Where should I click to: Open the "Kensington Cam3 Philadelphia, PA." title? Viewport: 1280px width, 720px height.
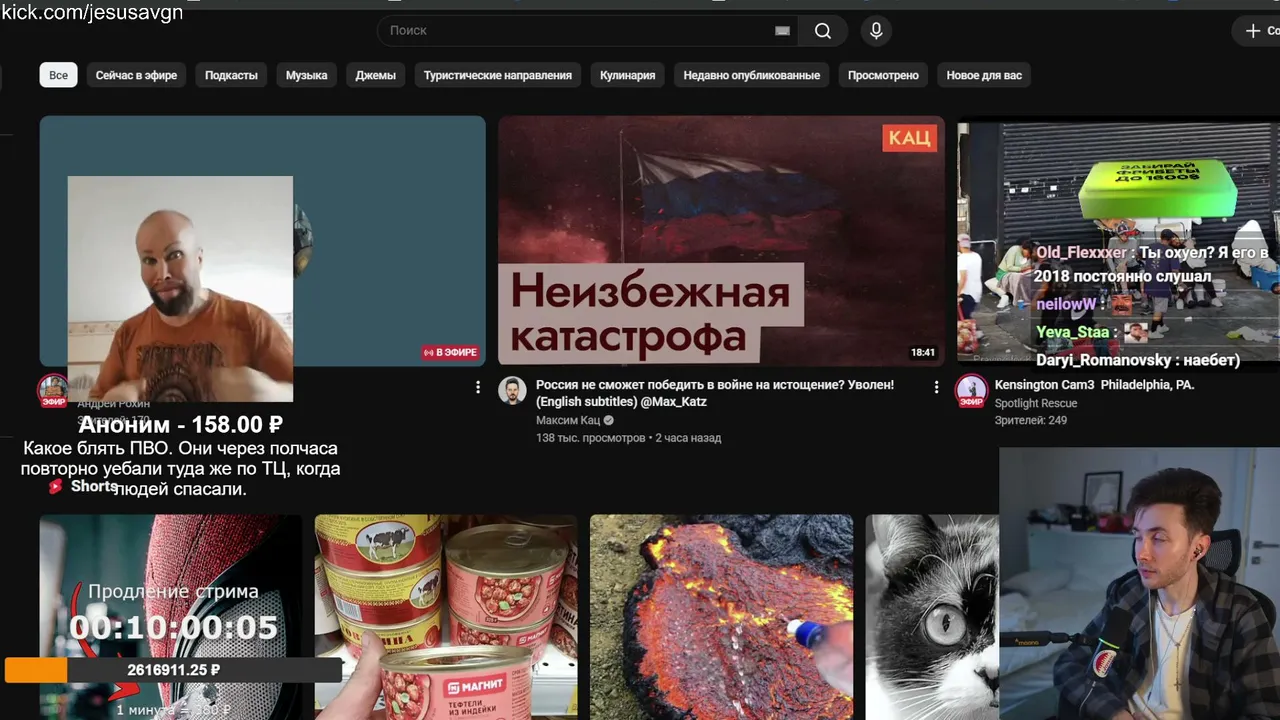pos(1094,385)
